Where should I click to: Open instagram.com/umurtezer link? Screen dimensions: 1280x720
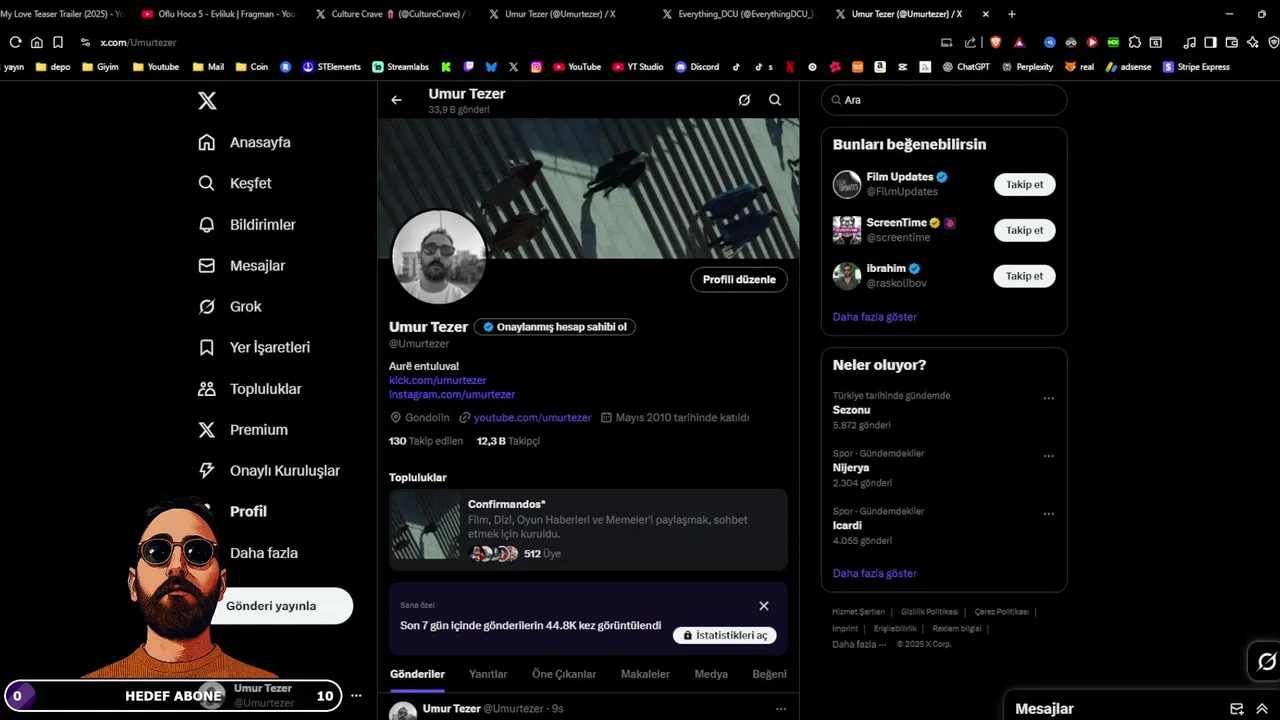pos(452,394)
